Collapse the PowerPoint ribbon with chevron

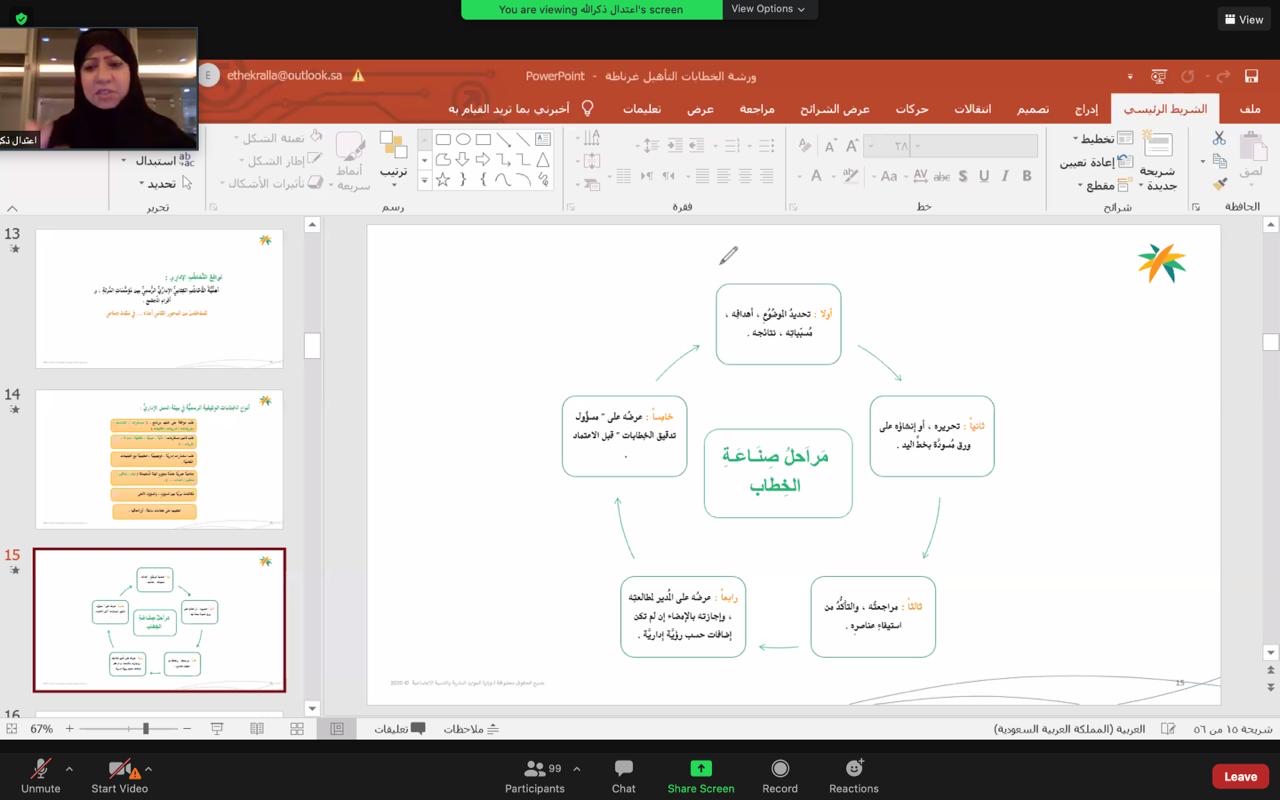pos(12,208)
